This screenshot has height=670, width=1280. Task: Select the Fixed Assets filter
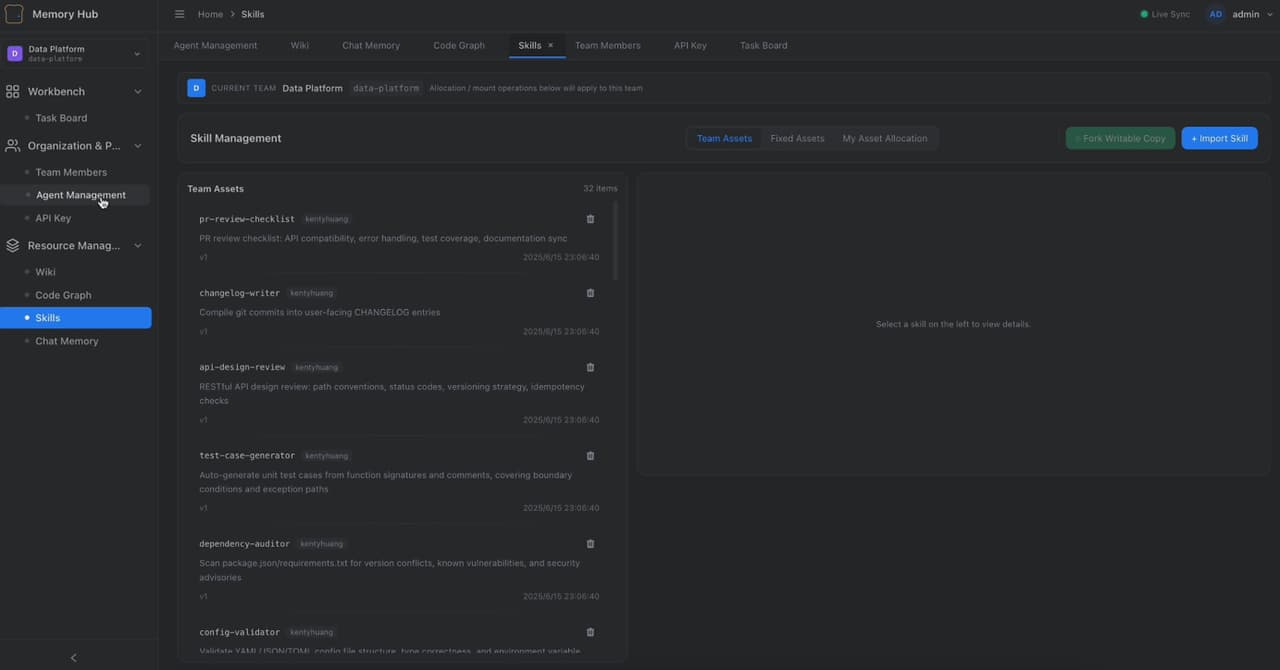click(797, 138)
